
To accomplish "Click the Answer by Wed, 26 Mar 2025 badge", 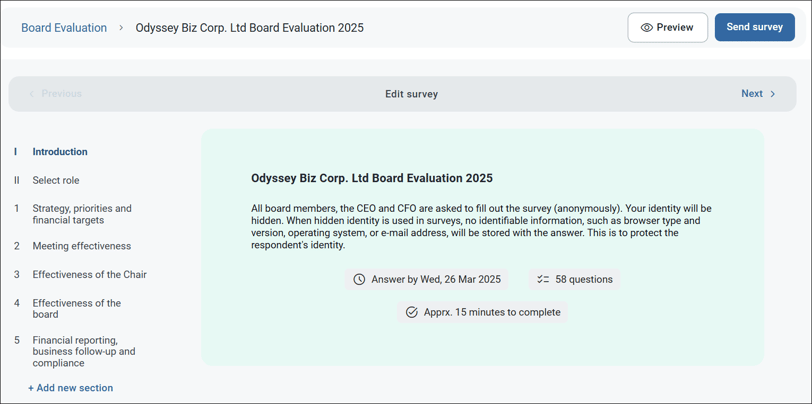I will click(x=427, y=280).
